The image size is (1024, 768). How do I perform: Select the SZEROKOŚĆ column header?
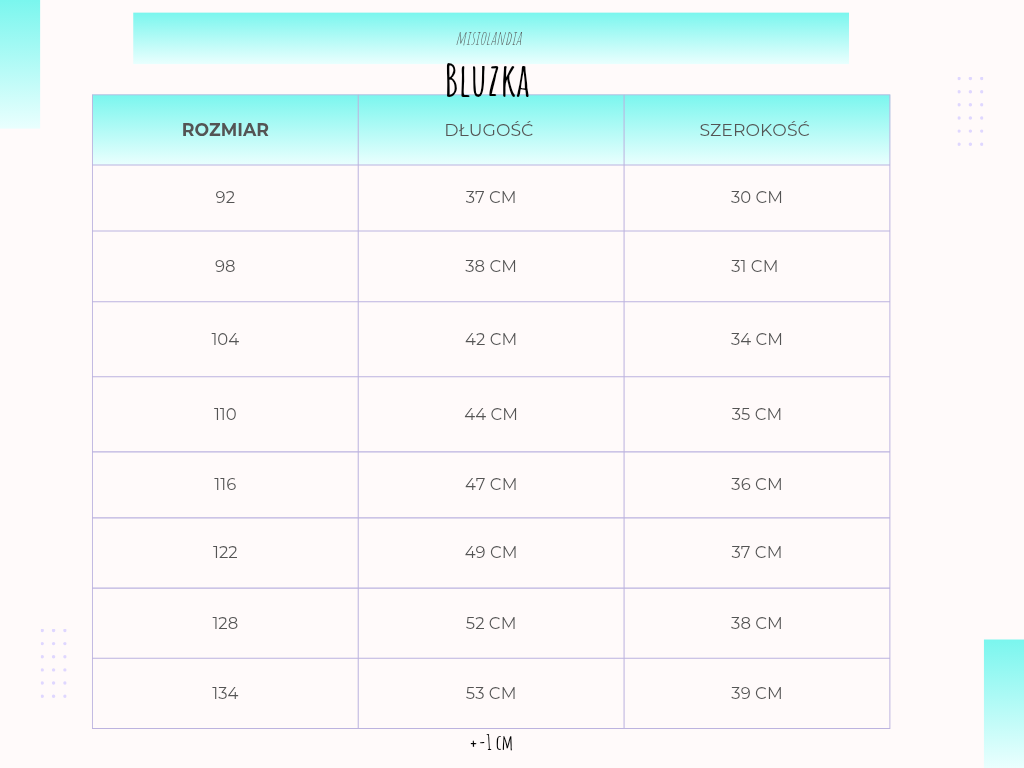tap(755, 130)
